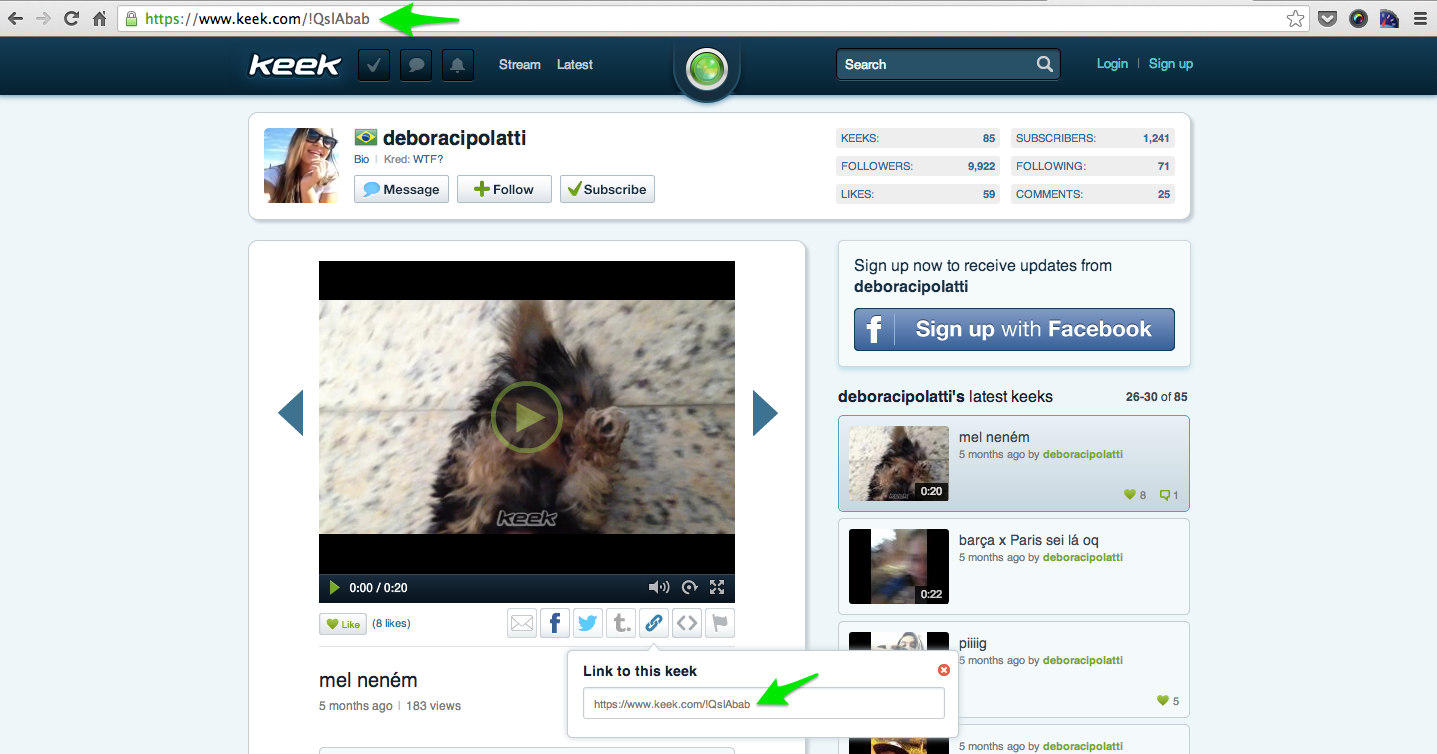This screenshot has width=1437, height=754.
Task: Like this keek button
Action: coord(343,624)
